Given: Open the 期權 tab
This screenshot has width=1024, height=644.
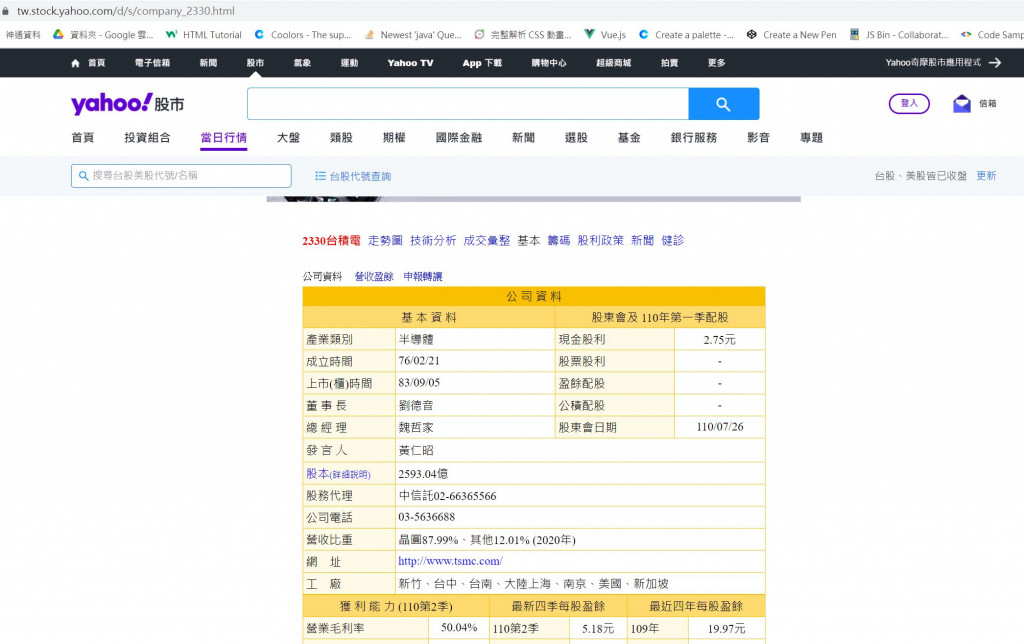Looking at the screenshot, I should click(x=394, y=137).
